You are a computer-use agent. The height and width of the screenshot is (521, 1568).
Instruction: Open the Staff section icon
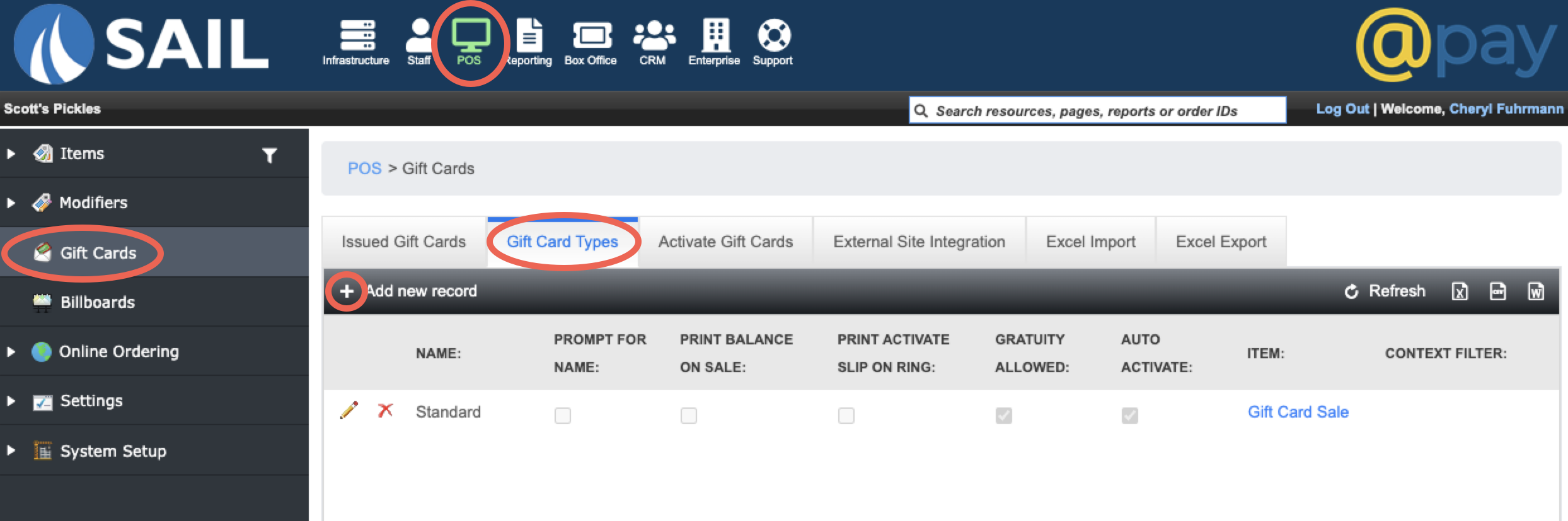click(419, 35)
